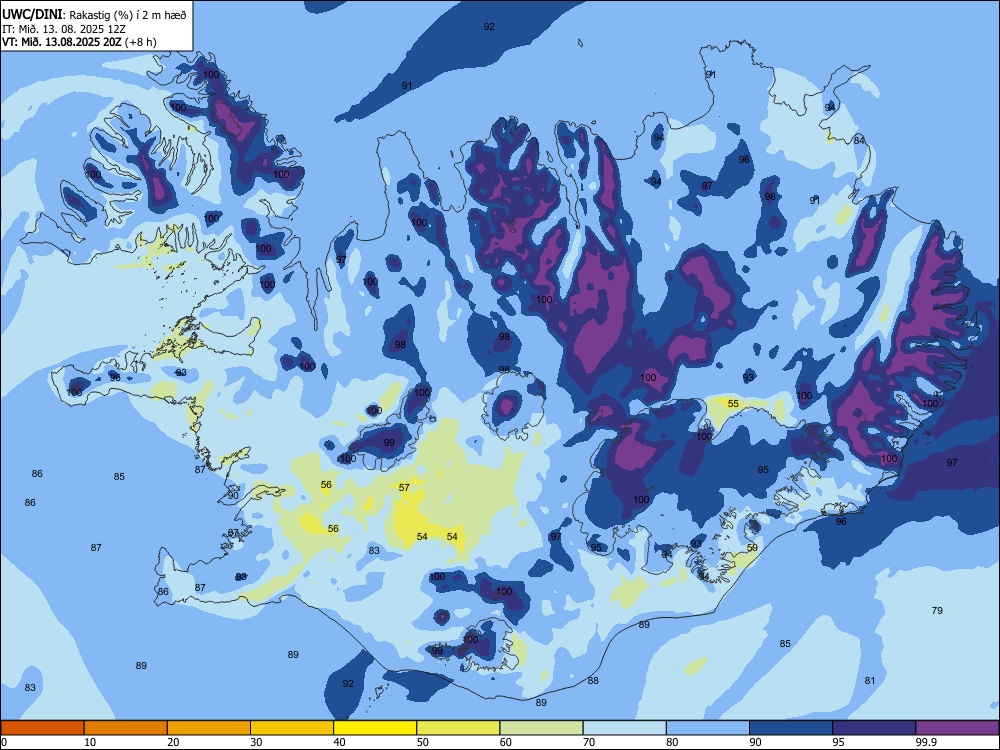Select the pale yellow 50–60 legend swatch

coord(458,728)
